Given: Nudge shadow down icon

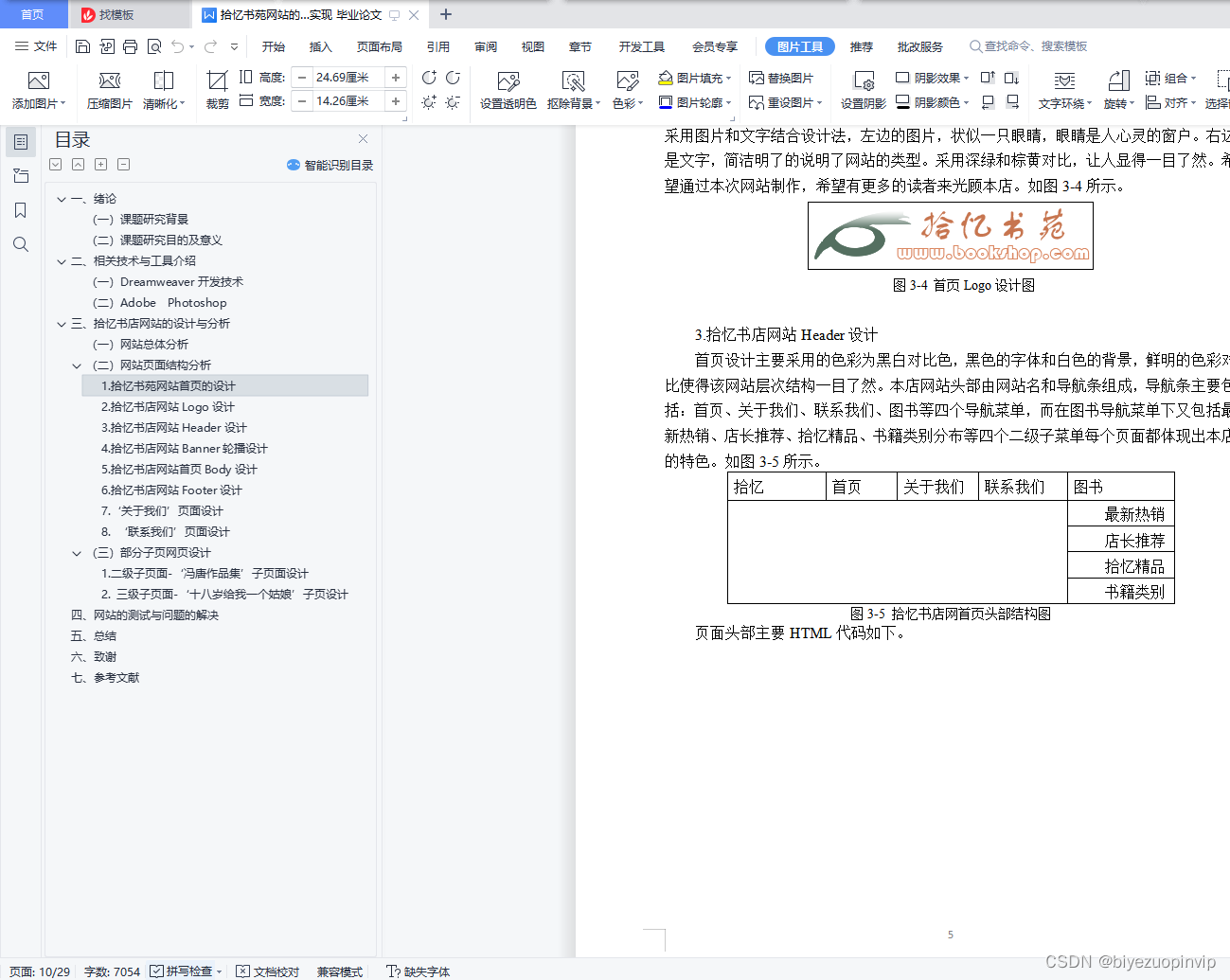Looking at the screenshot, I should (x=1011, y=78).
